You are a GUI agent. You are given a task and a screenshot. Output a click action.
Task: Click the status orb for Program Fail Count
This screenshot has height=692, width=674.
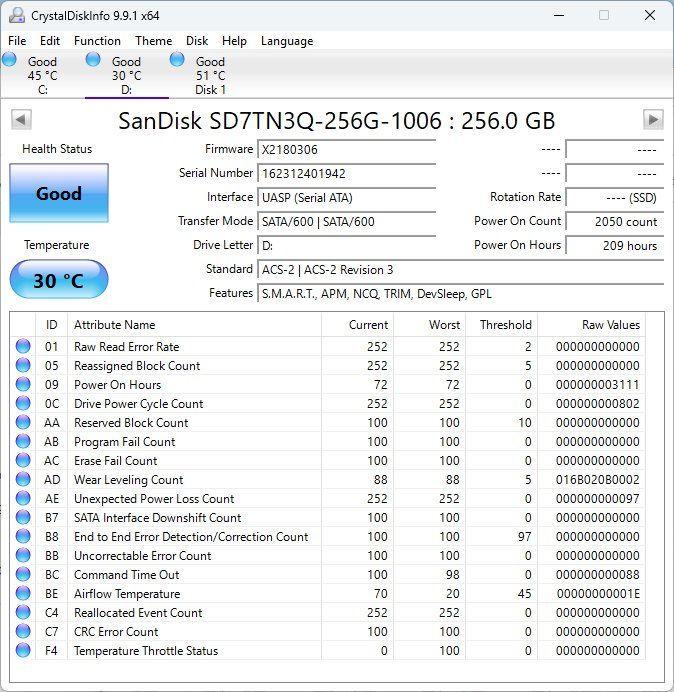coord(23,441)
